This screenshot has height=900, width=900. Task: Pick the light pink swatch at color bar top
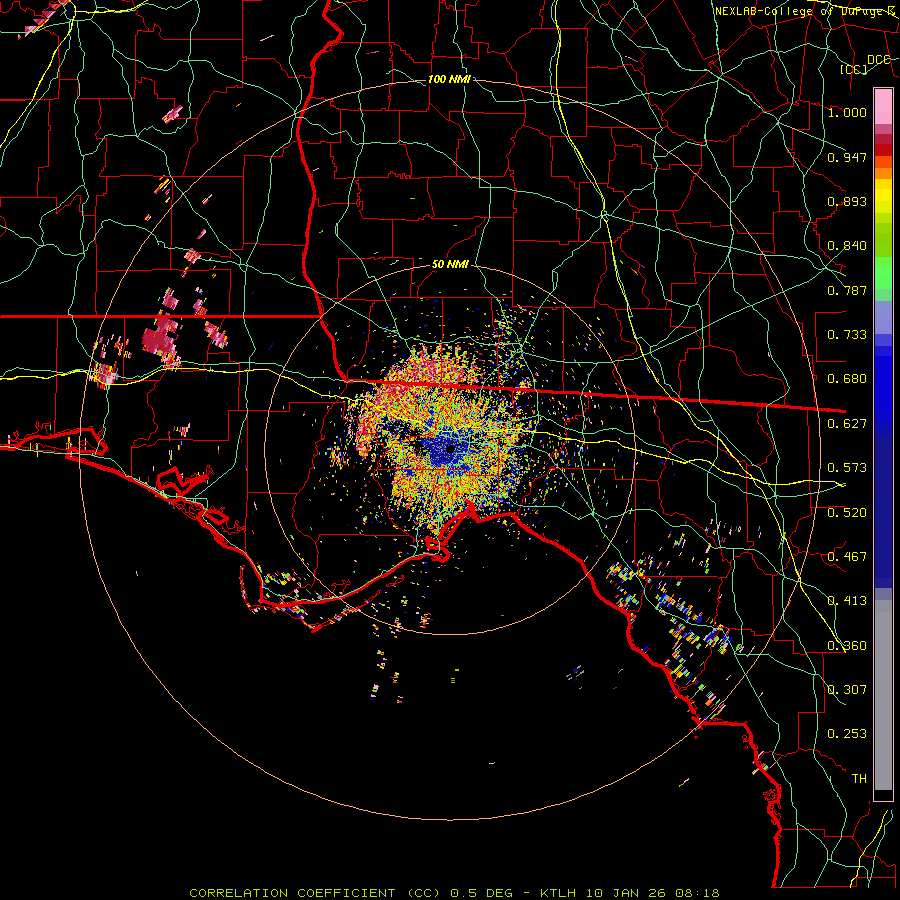click(883, 106)
